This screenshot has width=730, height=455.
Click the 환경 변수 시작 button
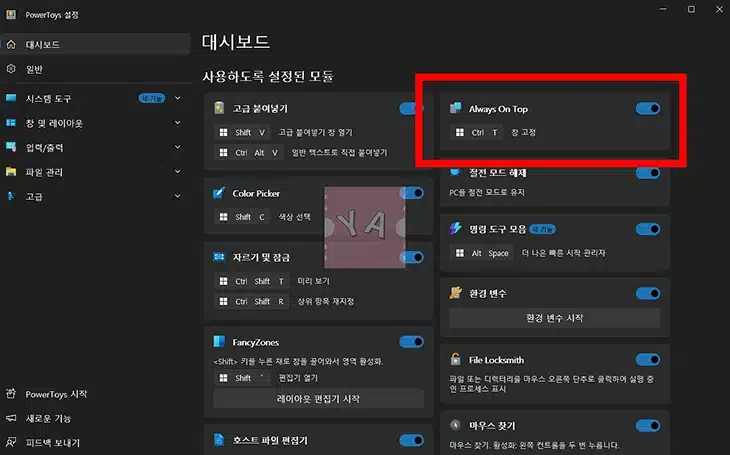554,318
